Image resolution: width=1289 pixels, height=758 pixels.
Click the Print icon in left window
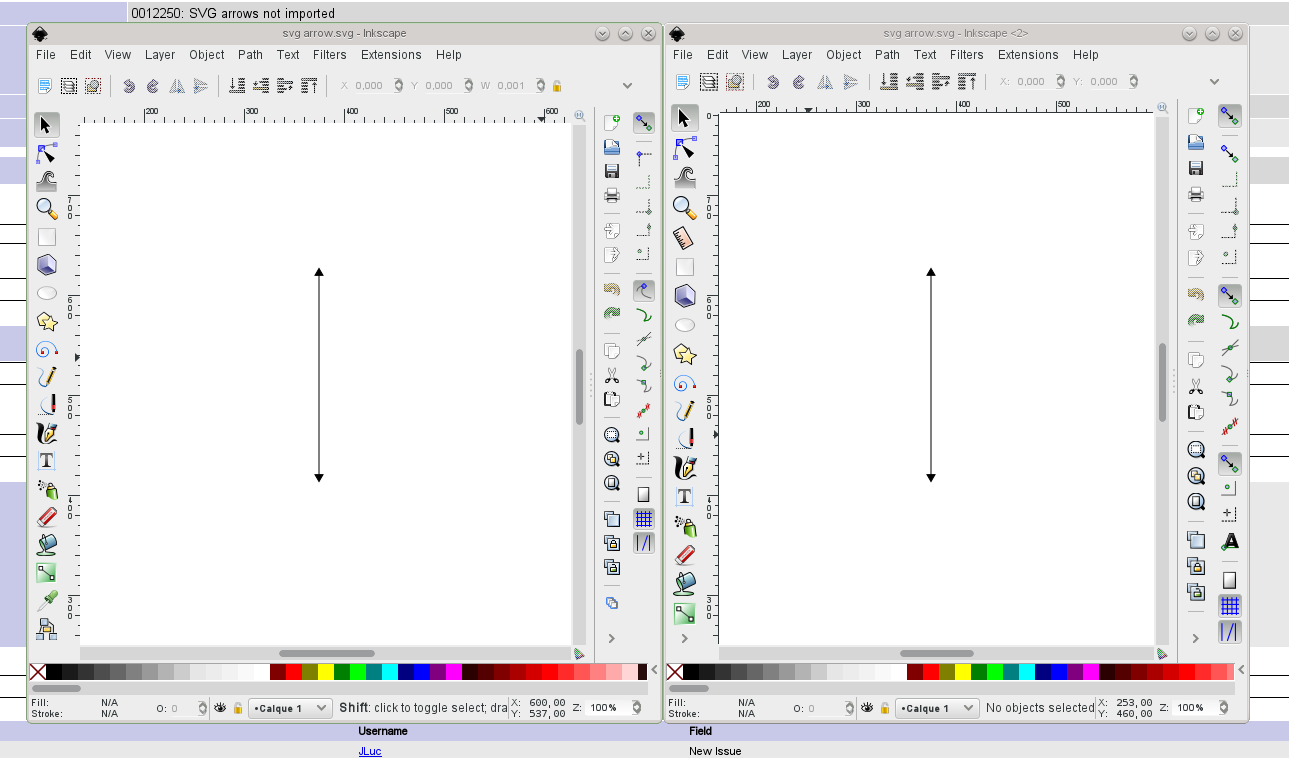click(612, 195)
